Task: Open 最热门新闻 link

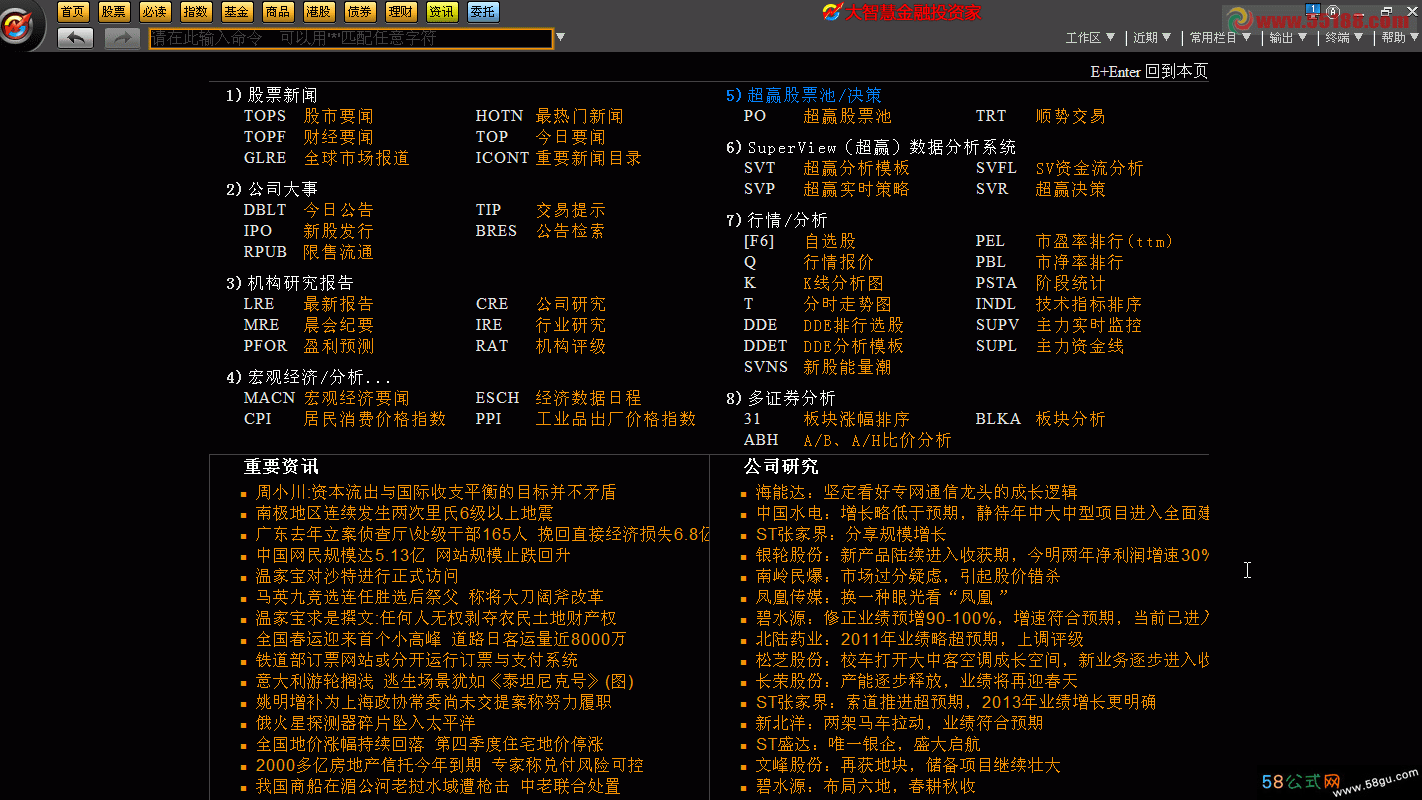Action: tap(579, 116)
